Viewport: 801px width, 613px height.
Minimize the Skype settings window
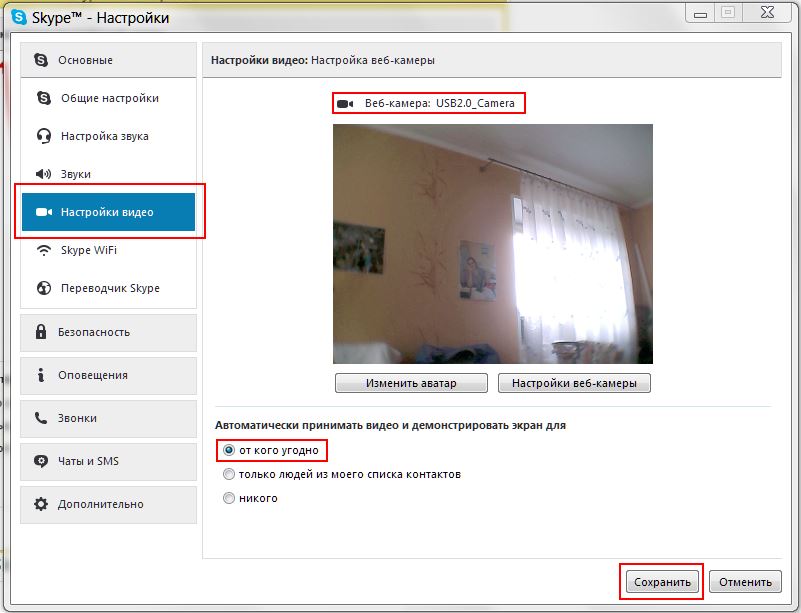pyautogui.click(x=701, y=14)
